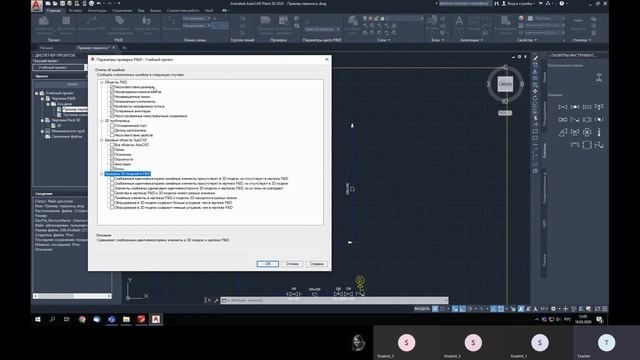Image resolution: width=640 pixels, height=360 pixels.
Task: Click the Project Manager horizontal scrollbar
Action: (x=72, y=296)
